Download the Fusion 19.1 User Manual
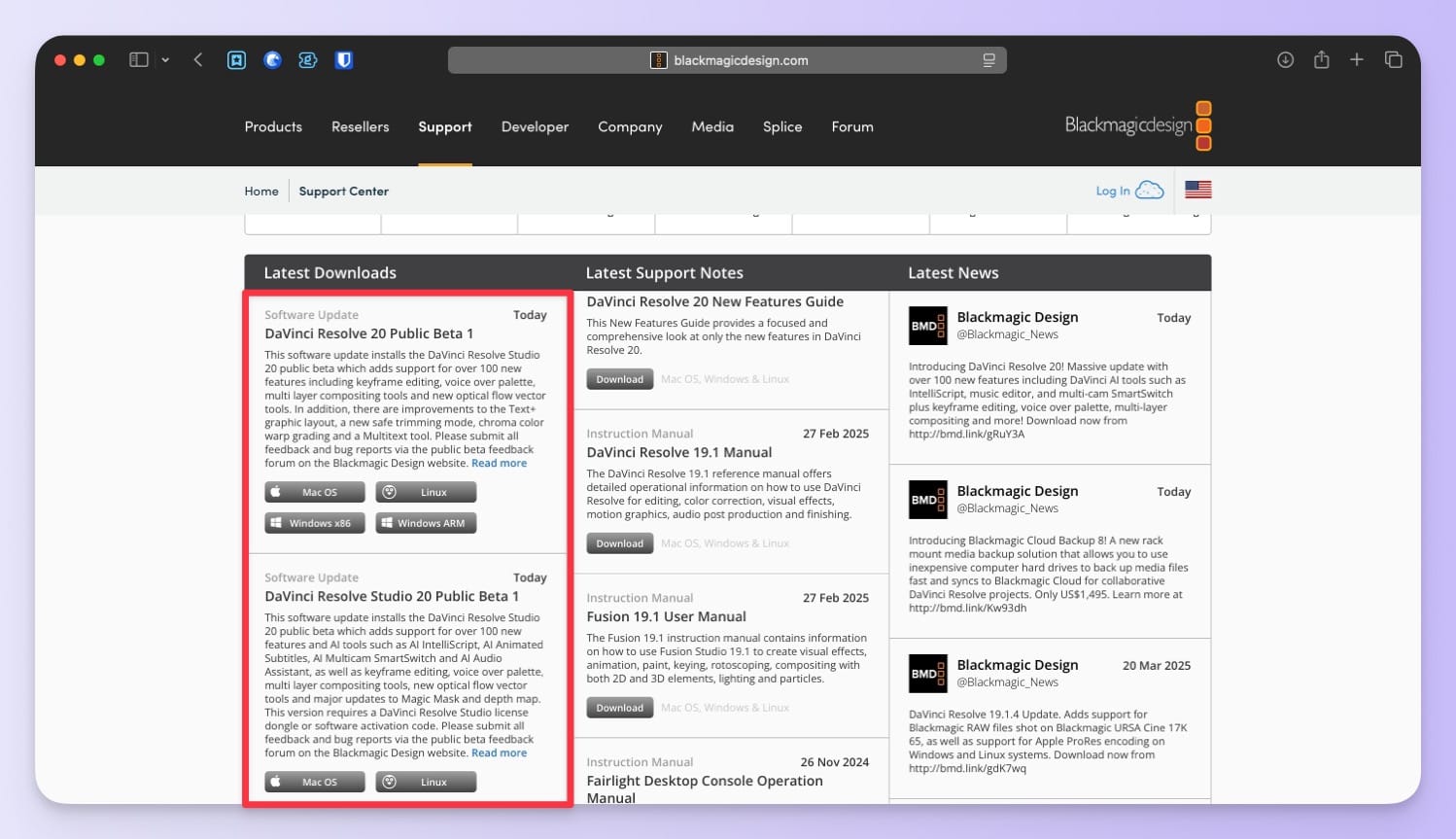The height and width of the screenshot is (839, 1456). (x=619, y=708)
